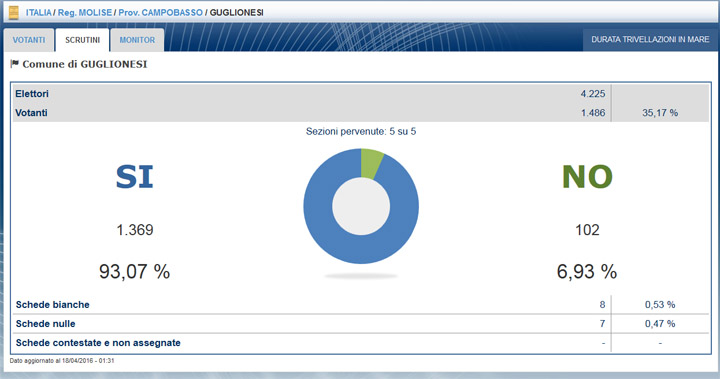
Task: Select the Votanti row label
Action: click(31, 113)
